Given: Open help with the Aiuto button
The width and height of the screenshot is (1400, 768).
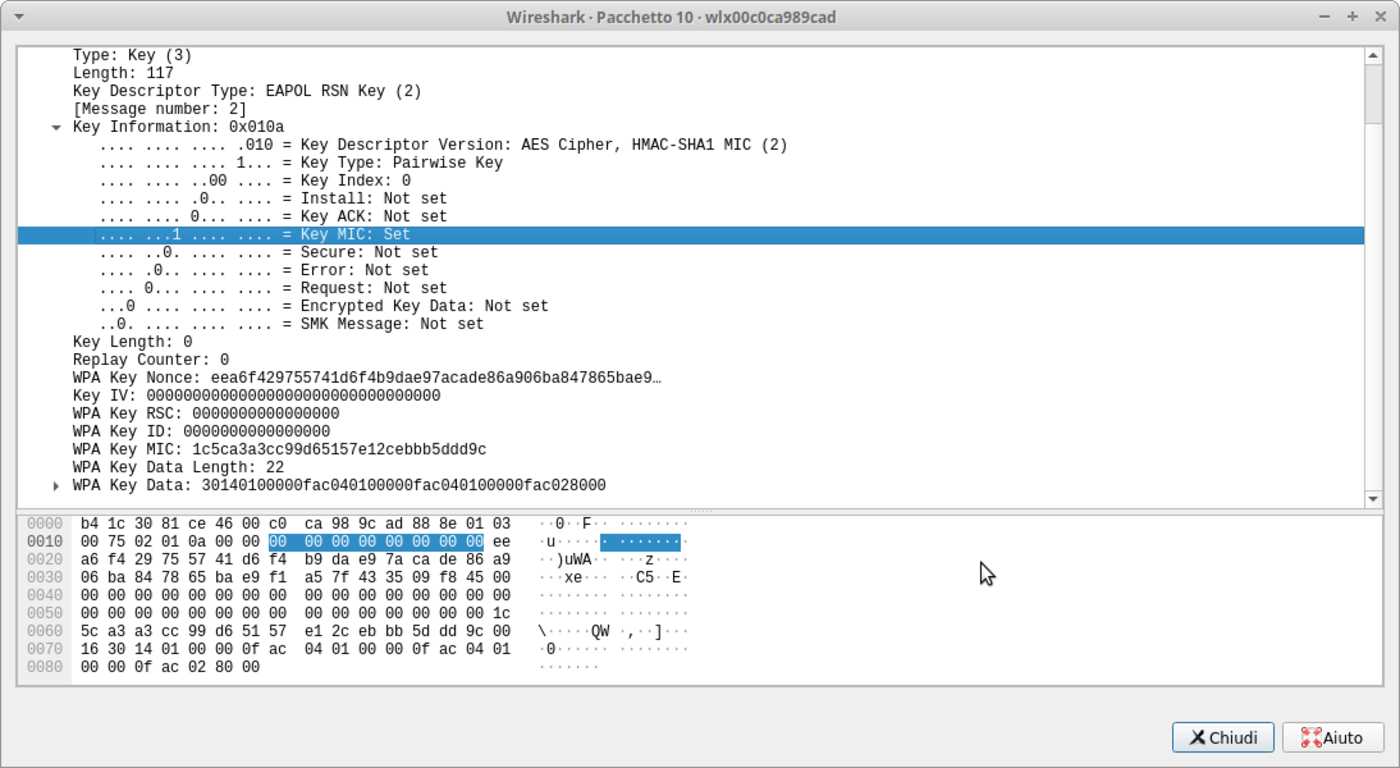Looking at the screenshot, I should 1332,737.
